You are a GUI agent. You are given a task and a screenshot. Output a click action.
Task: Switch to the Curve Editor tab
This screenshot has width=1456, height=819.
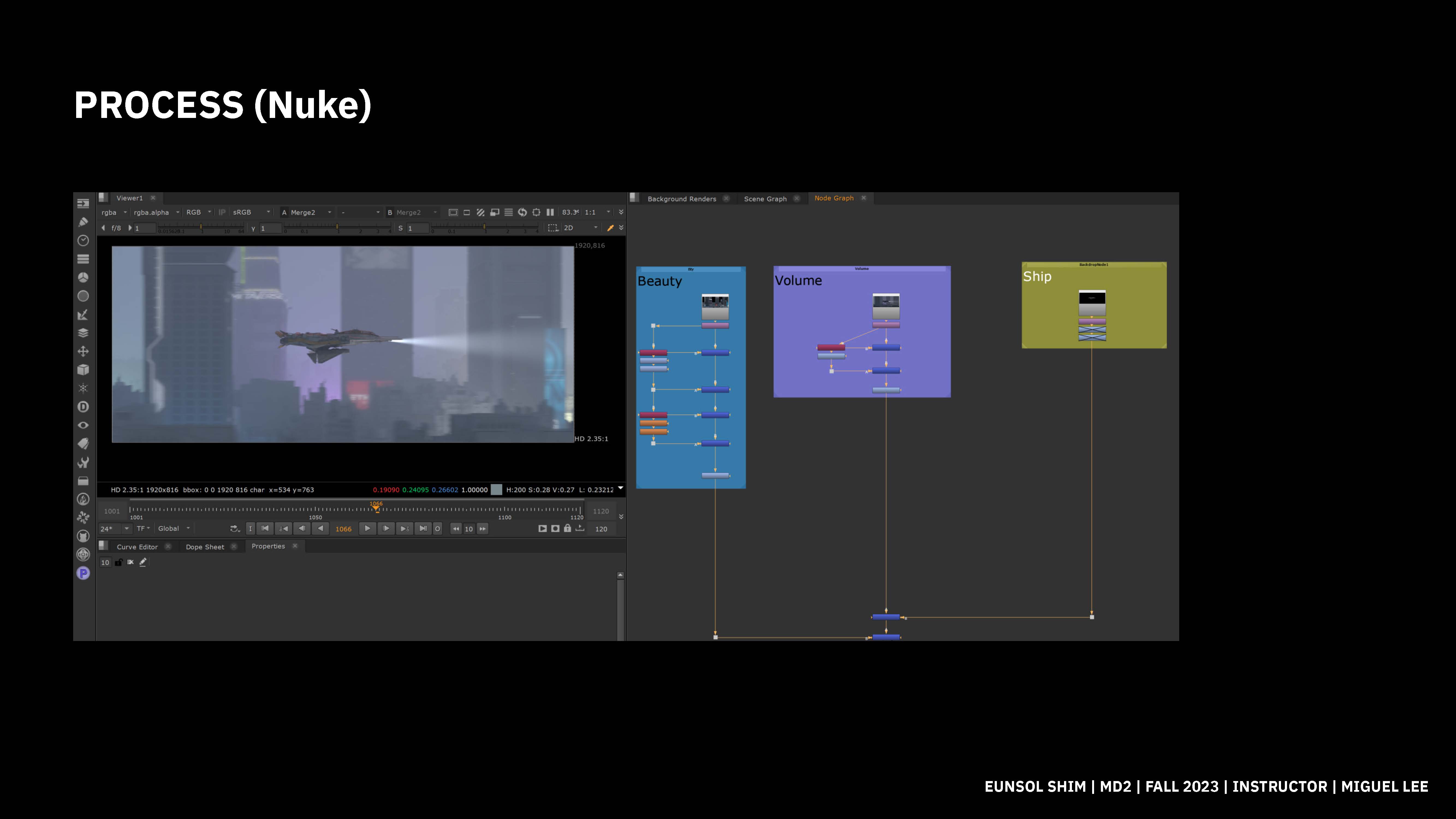[x=137, y=547]
